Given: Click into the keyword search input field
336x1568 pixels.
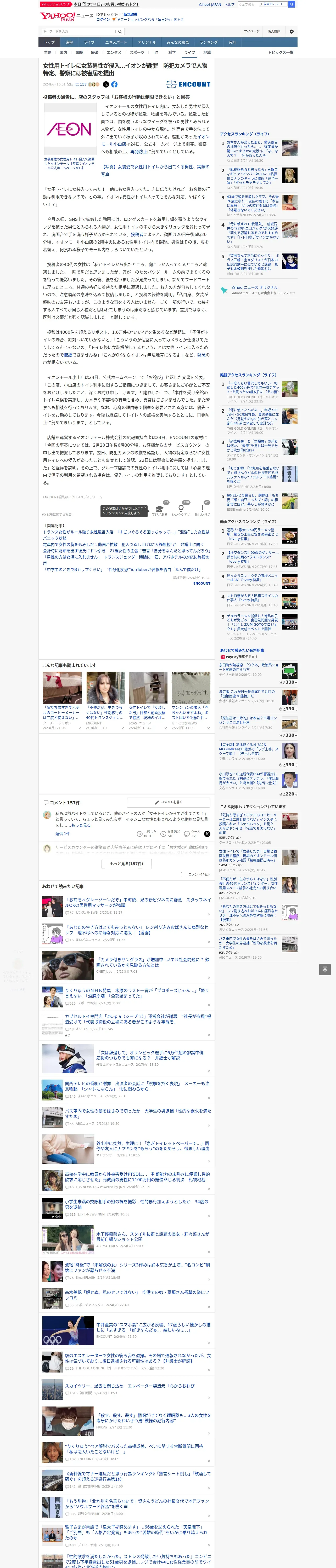Looking at the screenshot, I should pyautogui.click(x=79, y=31).
